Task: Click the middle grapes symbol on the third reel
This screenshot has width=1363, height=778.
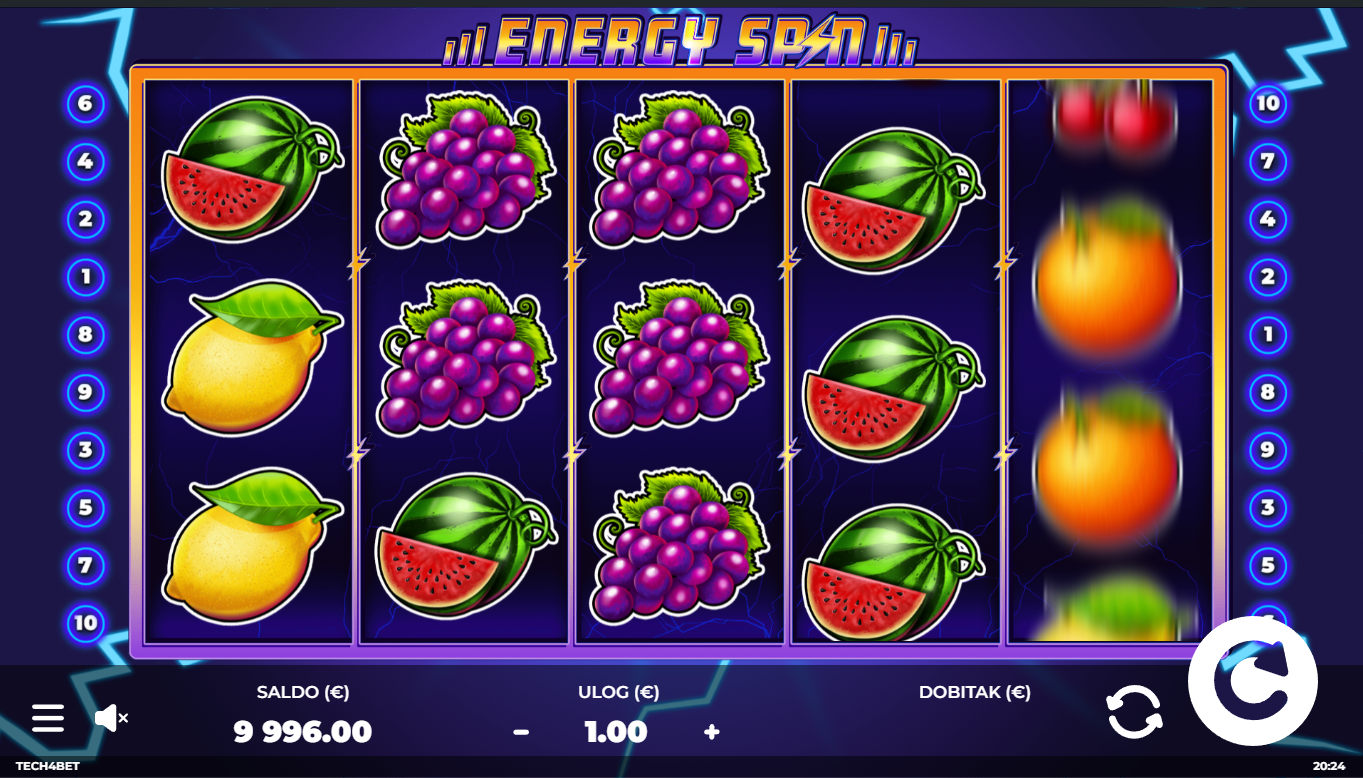Action: pos(679,358)
